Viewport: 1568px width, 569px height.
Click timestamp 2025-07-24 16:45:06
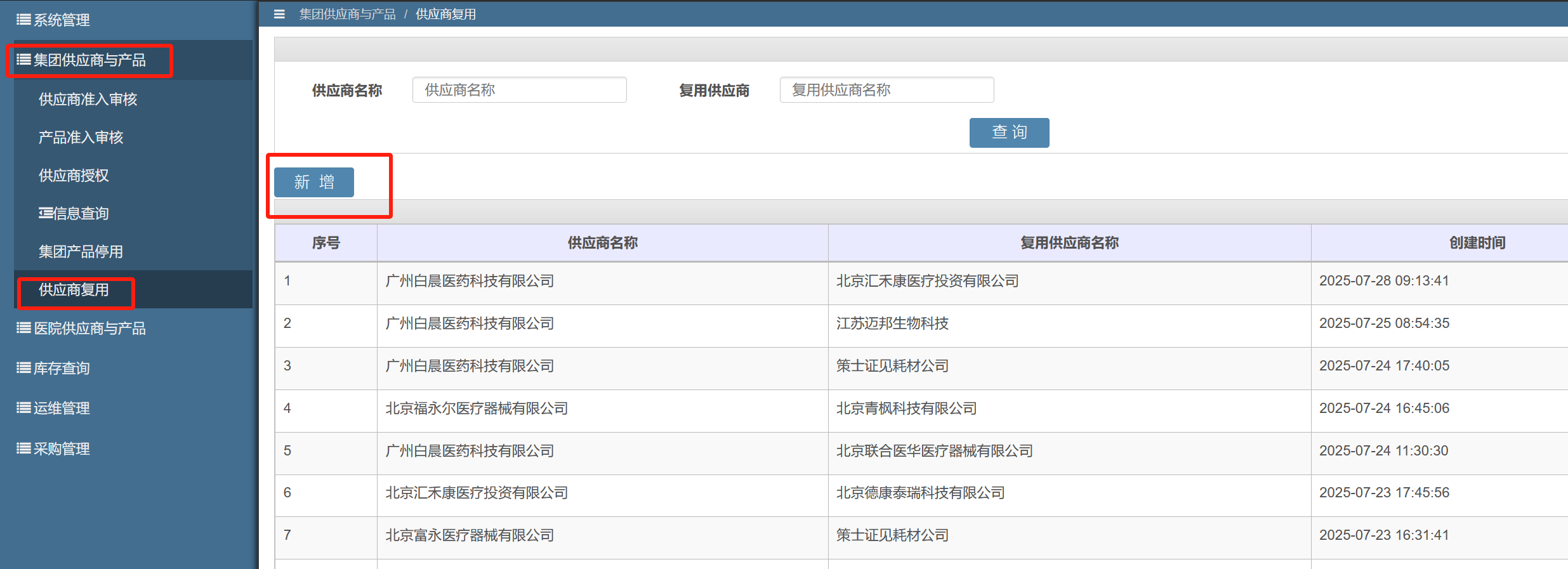pyautogui.click(x=1385, y=408)
